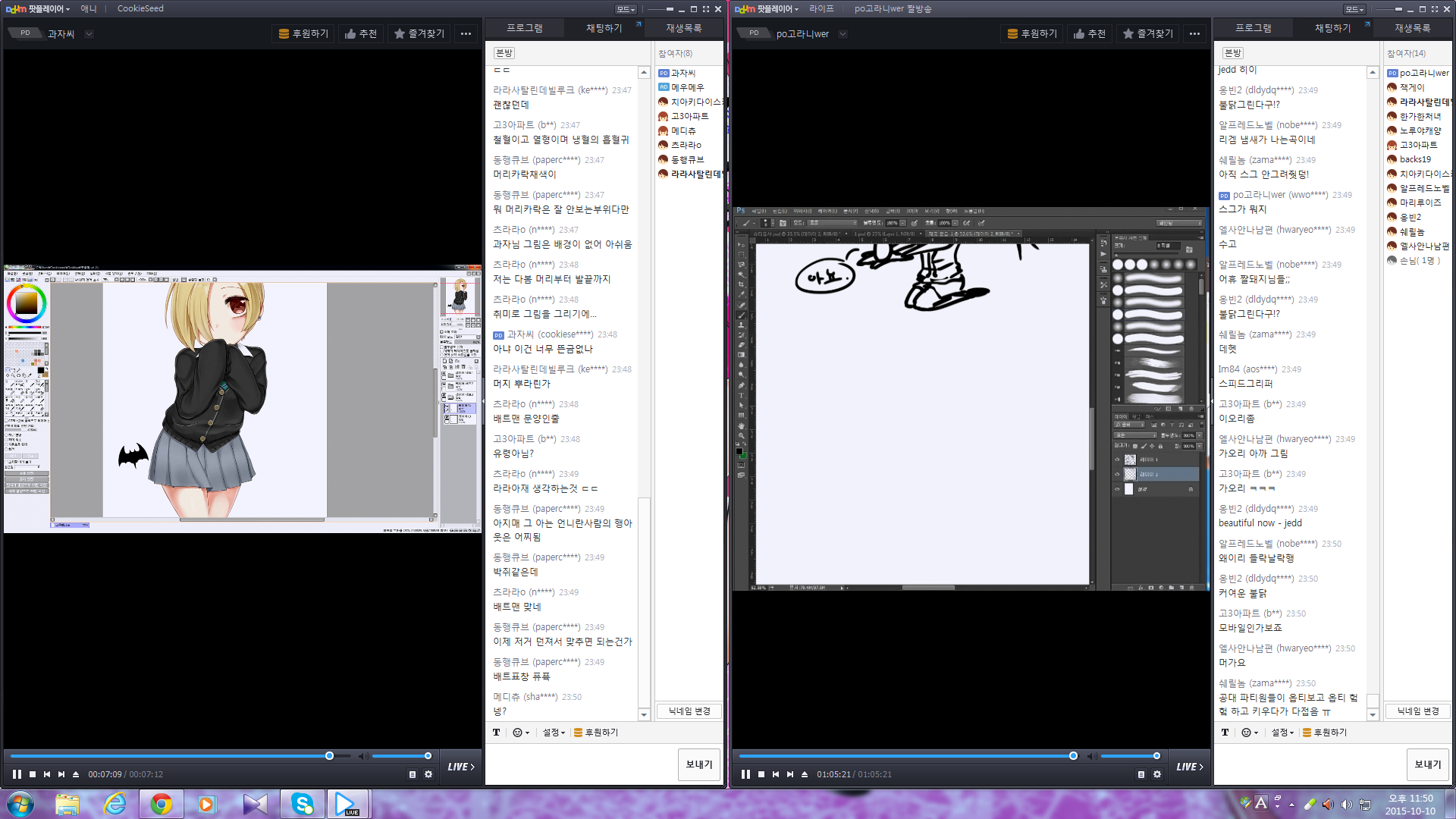
Task: Open the gear settings icon in left player's control bar
Action: click(428, 774)
